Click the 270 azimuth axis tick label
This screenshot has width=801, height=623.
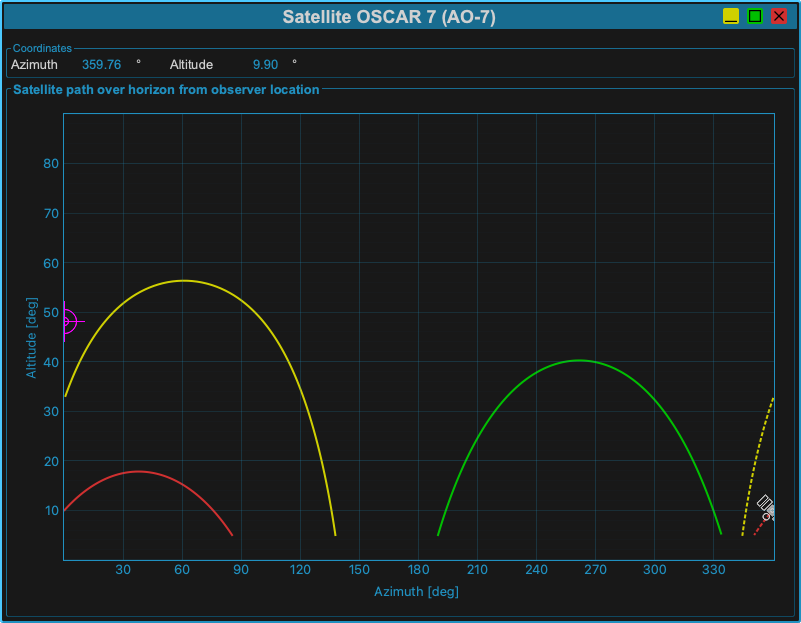[x=595, y=569]
